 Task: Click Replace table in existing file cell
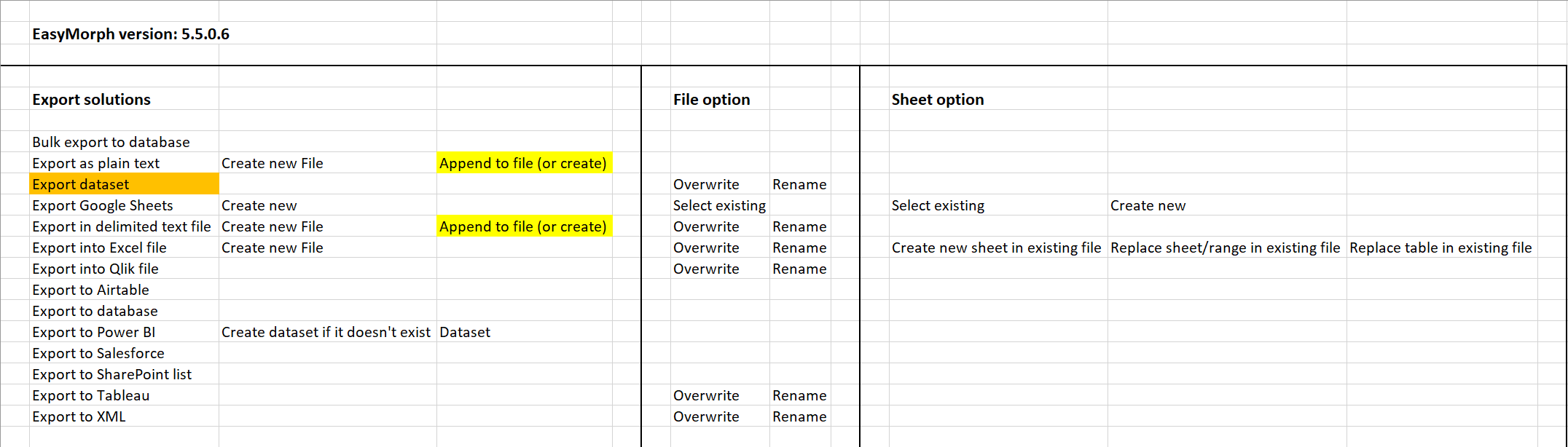click(x=1441, y=248)
